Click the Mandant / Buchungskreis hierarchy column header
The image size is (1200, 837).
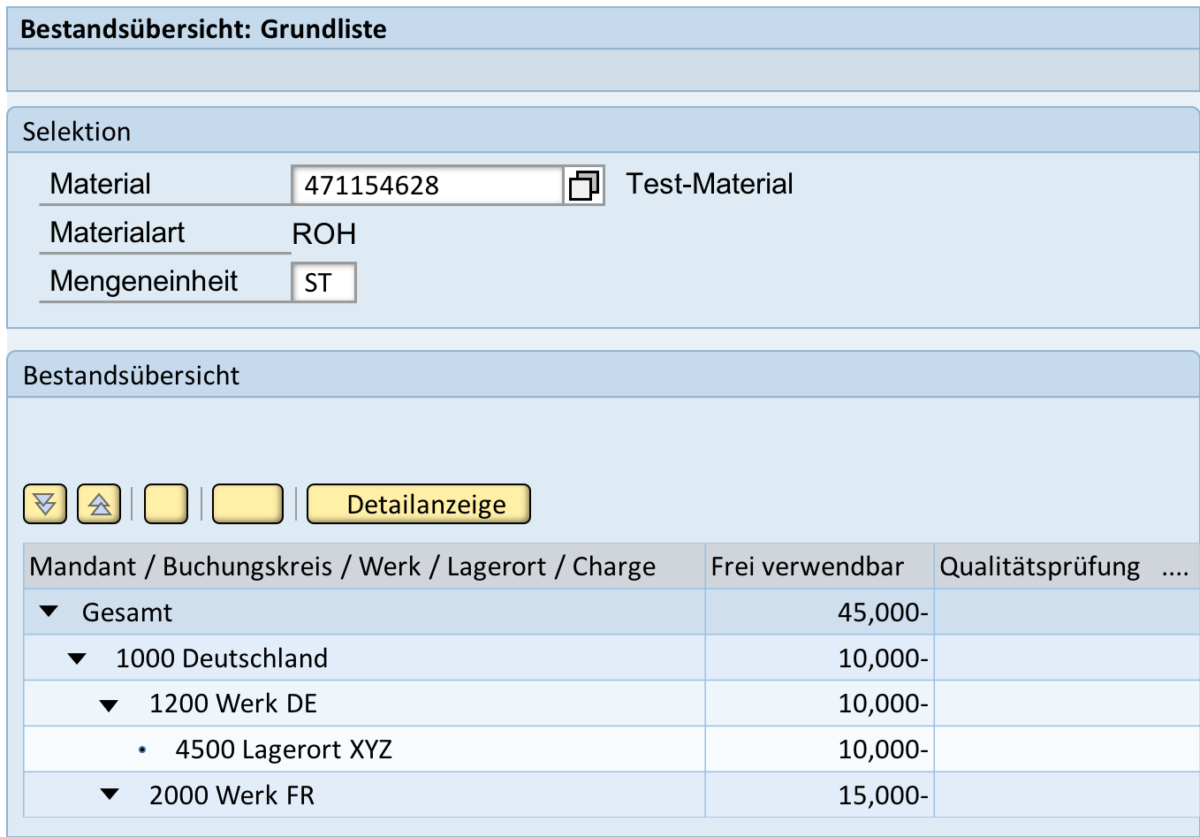(343, 567)
